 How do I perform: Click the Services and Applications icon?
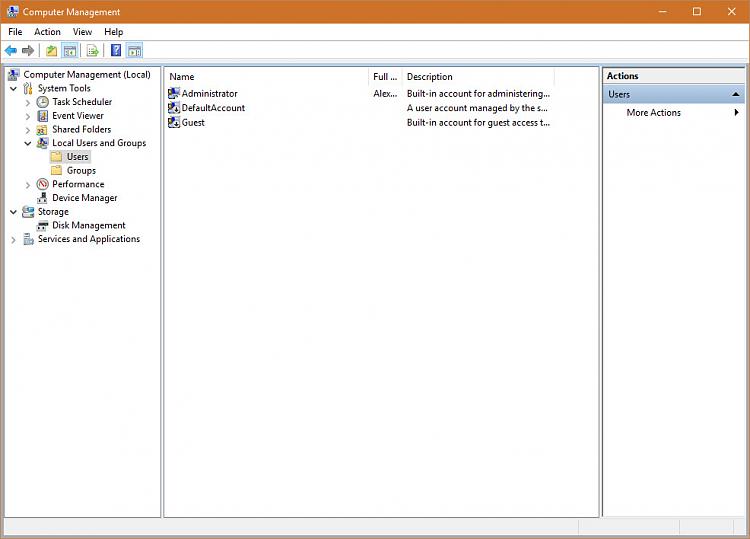coord(28,239)
